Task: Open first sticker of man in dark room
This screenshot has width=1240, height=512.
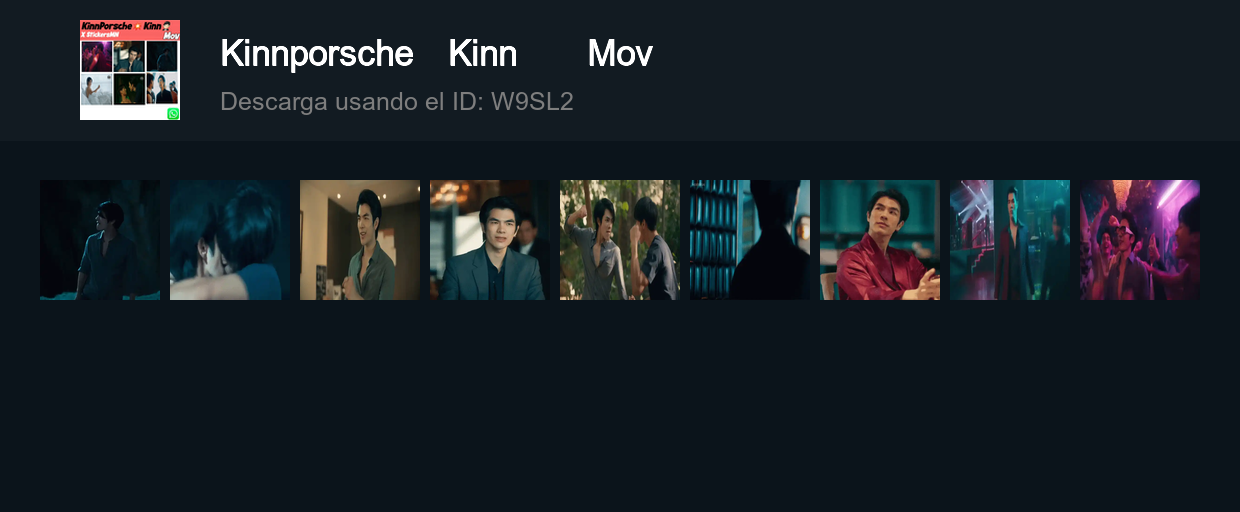Action: click(100, 240)
